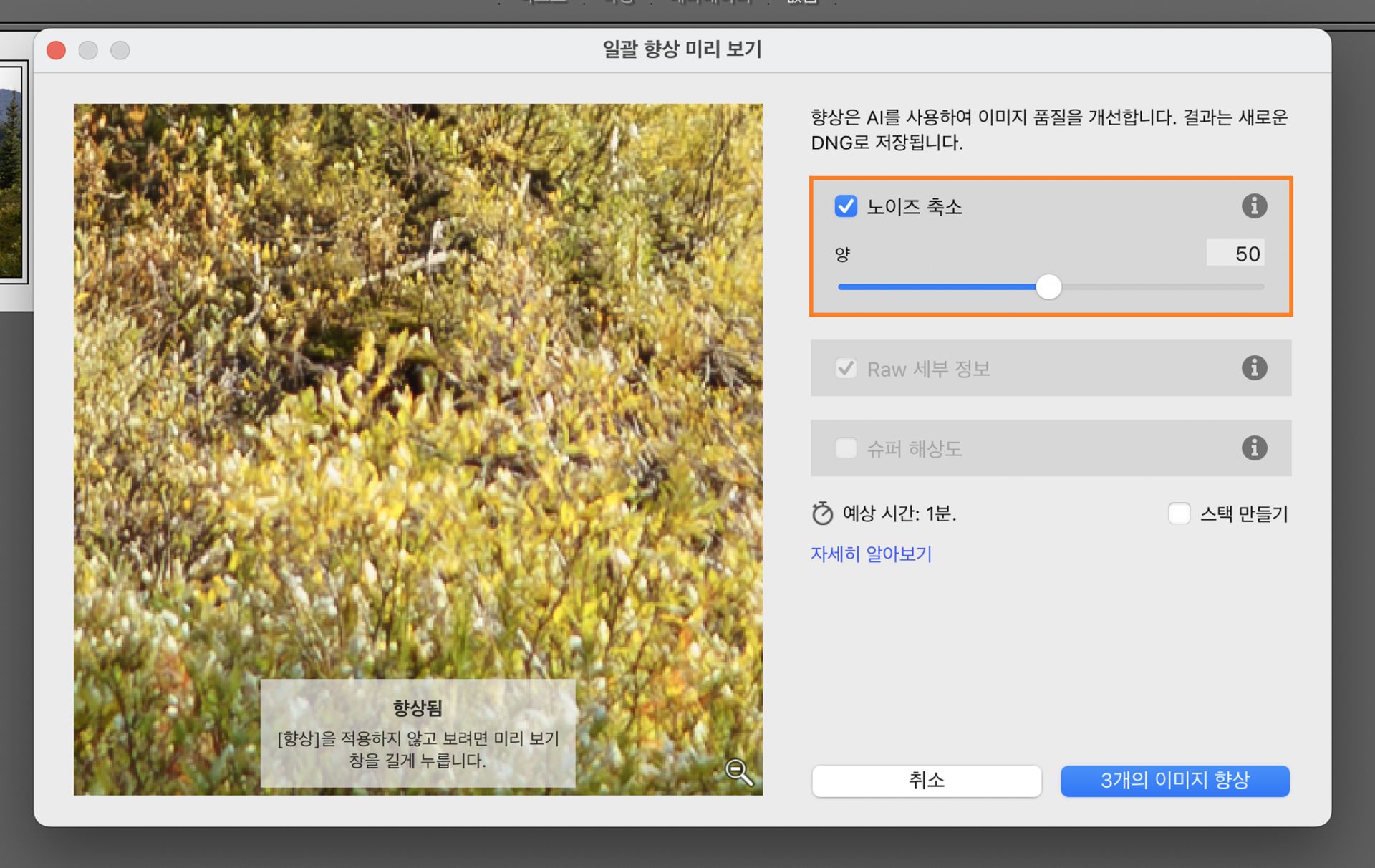Select the amount value field showing 50

click(1235, 253)
